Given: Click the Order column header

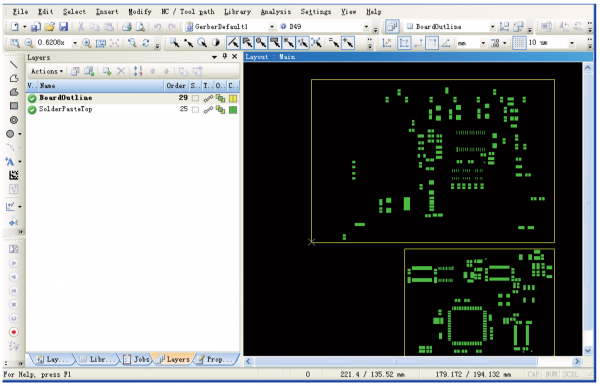Looking at the screenshot, I should point(176,86).
